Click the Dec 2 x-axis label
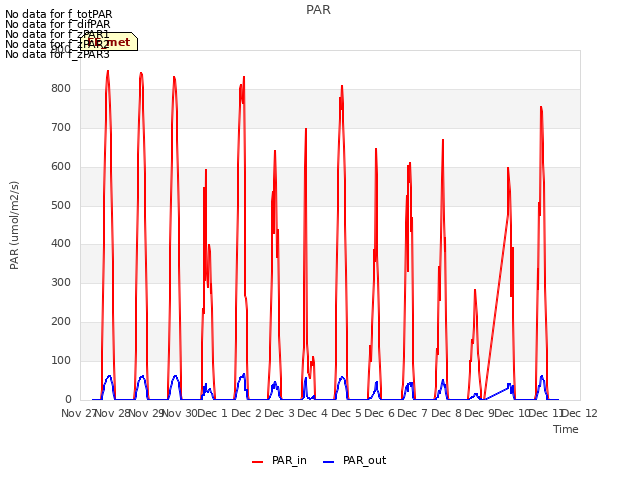This screenshot has width=640, height=480. click(247, 413)
